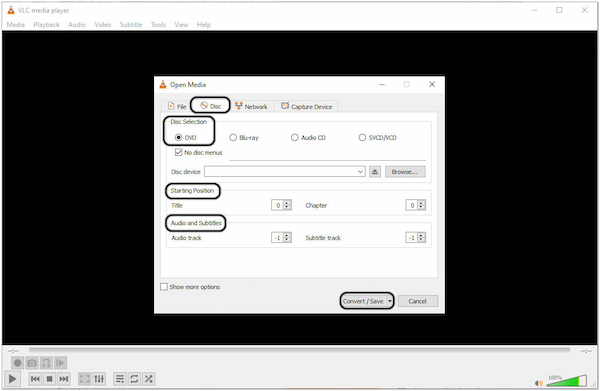This screenshot has width=600, height=391.
Task: Switch to the Capture Device tab
Action: 306,106
